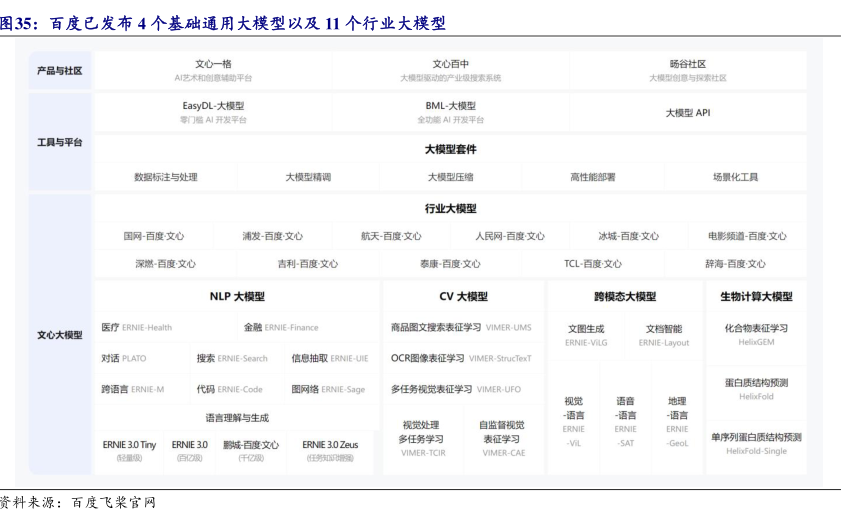Select ERNIE 3.0 Tiny model
The width and height of the screenshot is (856, 512).
[129, 451]
